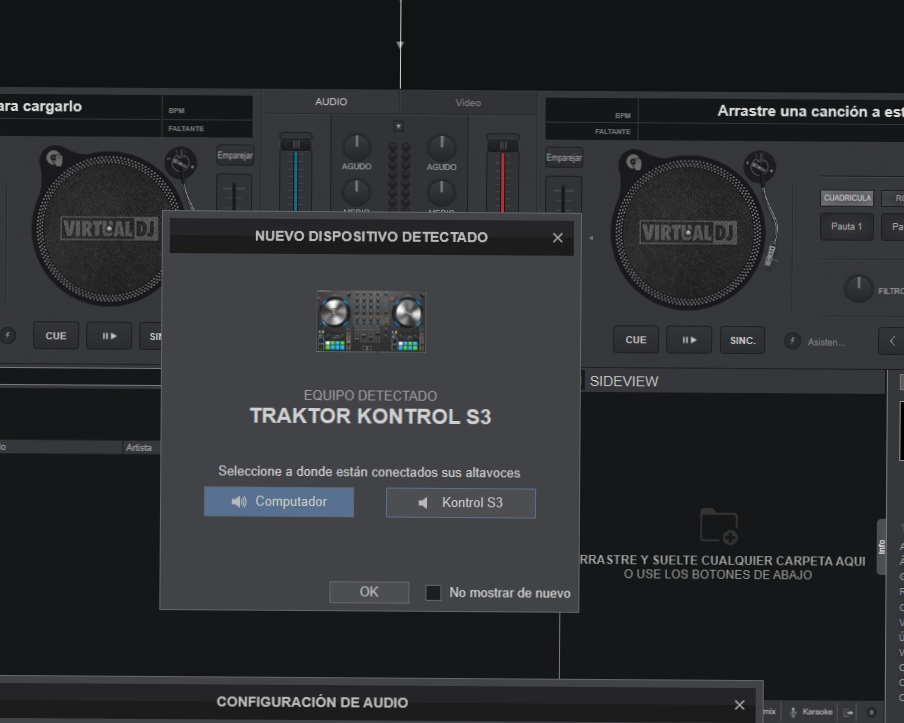Image resolution: width=904 pixels, height=723 pixels.
Task: Select Kontrol S3 as the speaker output
Action: click(461, 503)
